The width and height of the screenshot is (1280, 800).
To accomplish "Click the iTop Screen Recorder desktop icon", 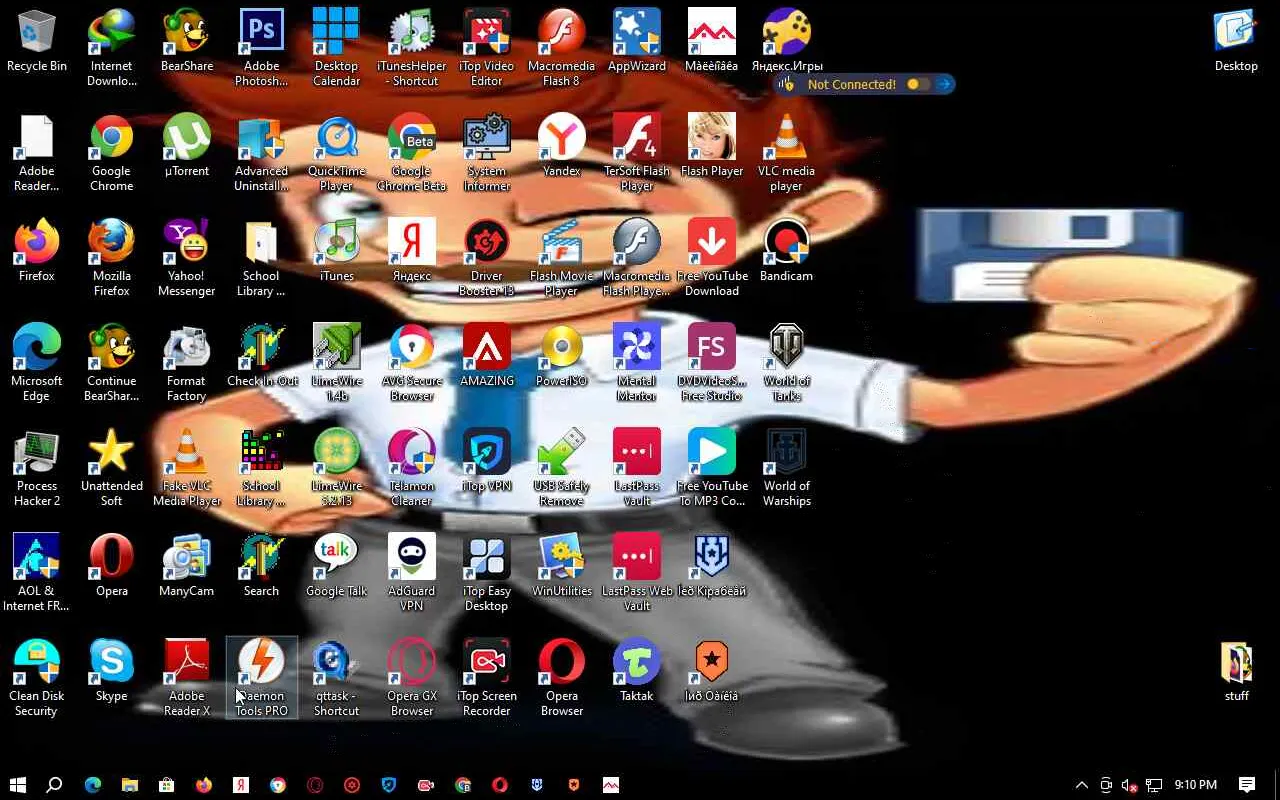I will (x=487, y=678).
